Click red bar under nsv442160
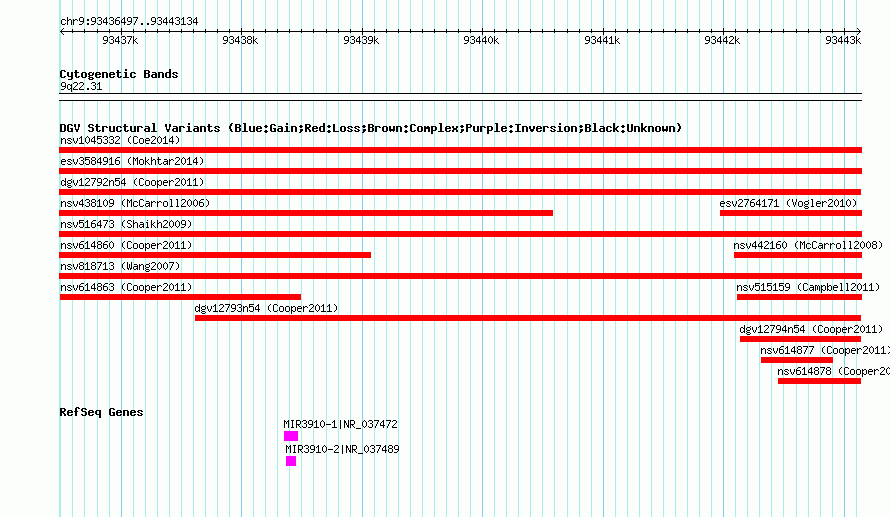Screen dimensions: 890x517 798,255
